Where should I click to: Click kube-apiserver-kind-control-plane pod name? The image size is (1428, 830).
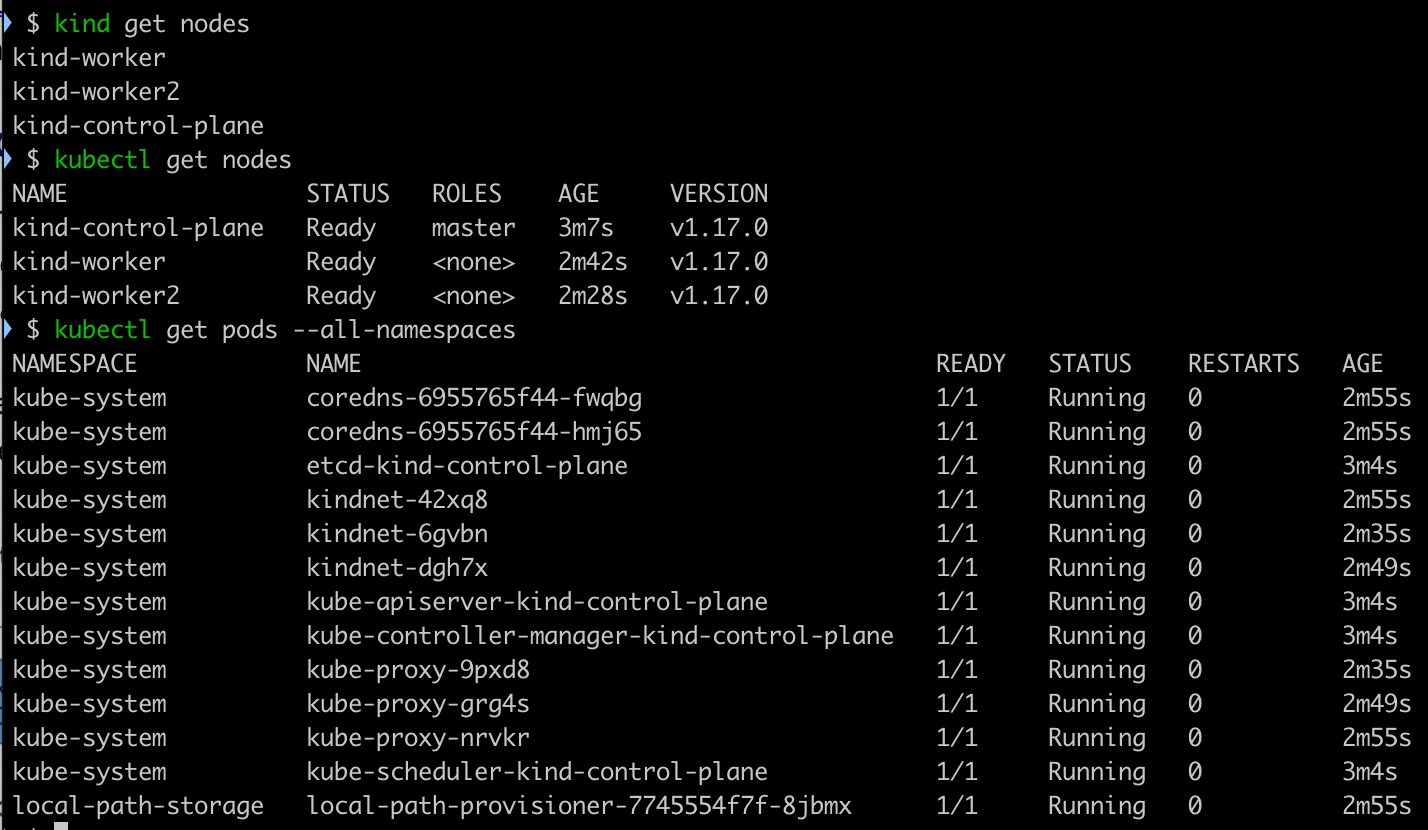pyautogui.click(x=537, y=601)
